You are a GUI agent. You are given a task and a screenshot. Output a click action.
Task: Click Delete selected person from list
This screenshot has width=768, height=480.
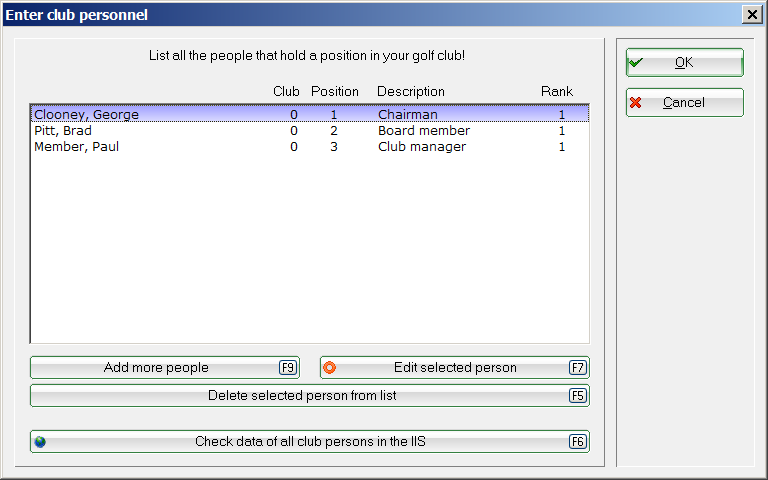pos(310,395)
